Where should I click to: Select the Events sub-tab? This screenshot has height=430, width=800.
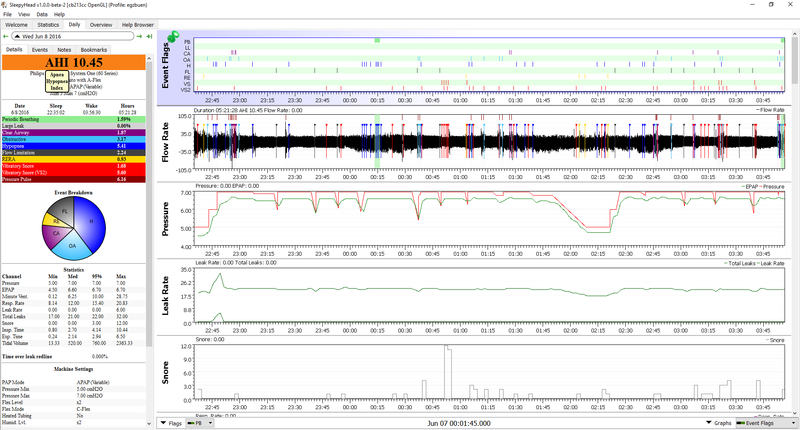tap(40, 49)
